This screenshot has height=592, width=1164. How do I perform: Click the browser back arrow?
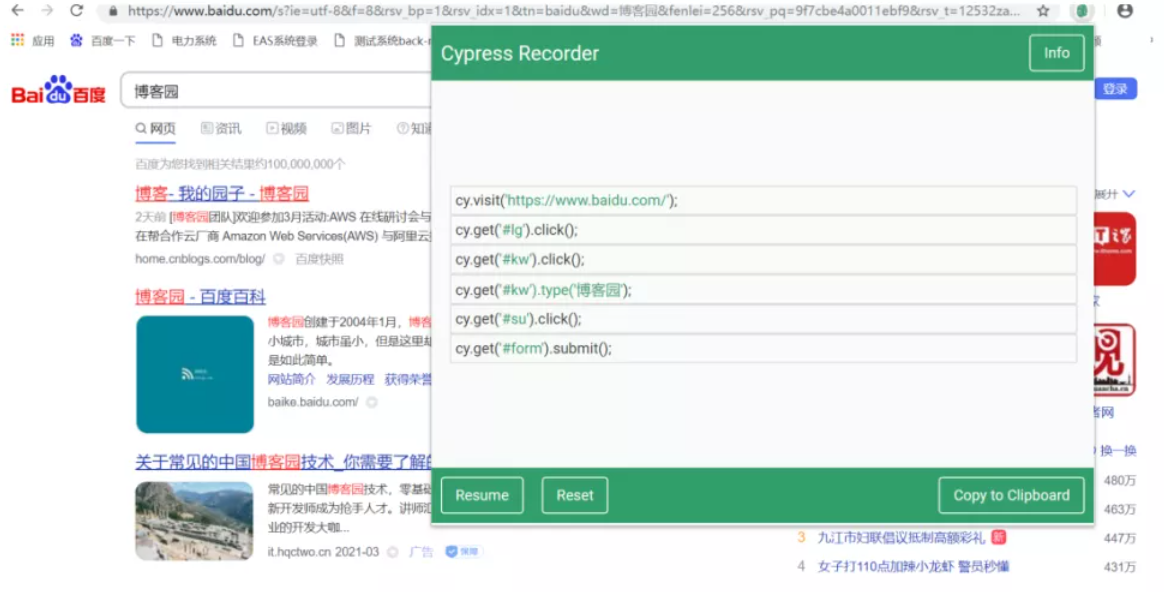coord(17,11)
